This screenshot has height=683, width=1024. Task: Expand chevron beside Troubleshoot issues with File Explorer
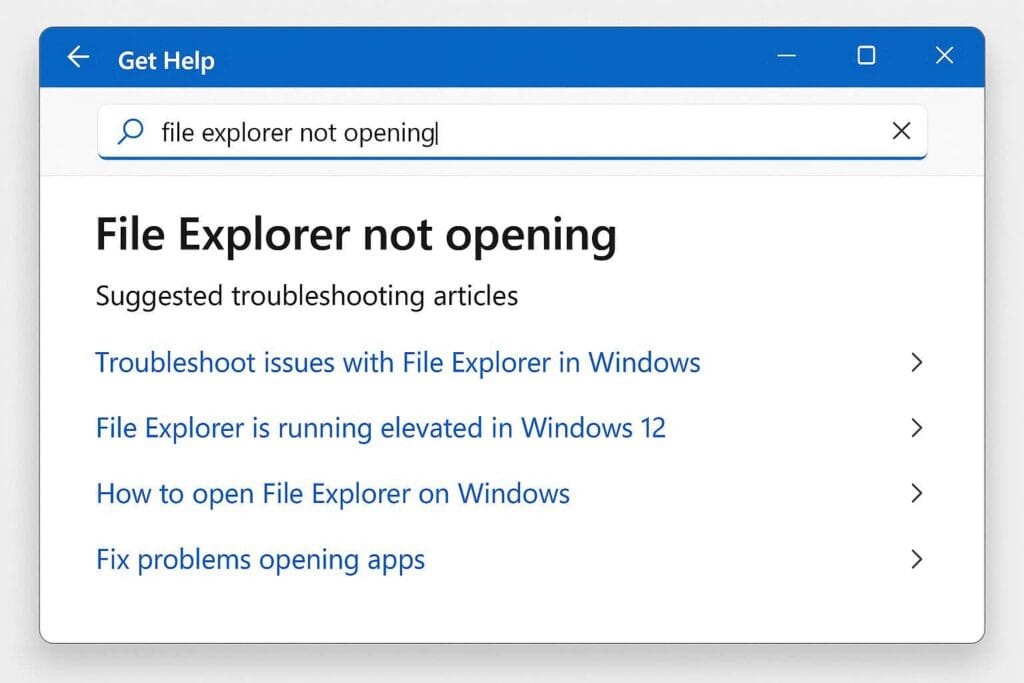pos(916,362)
